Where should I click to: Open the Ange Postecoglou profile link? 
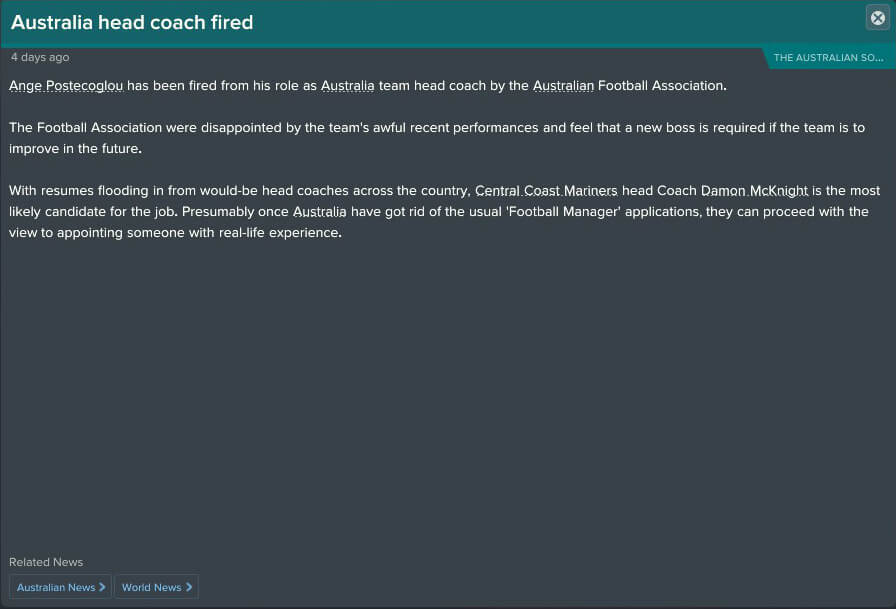[66, 86]
